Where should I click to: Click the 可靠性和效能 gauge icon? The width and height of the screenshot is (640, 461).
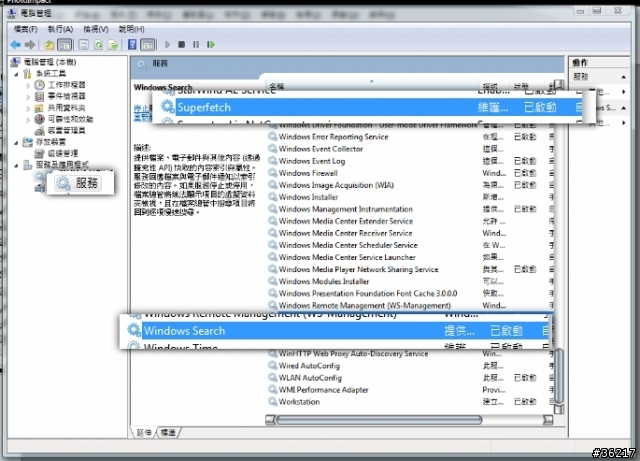point(39,119)
